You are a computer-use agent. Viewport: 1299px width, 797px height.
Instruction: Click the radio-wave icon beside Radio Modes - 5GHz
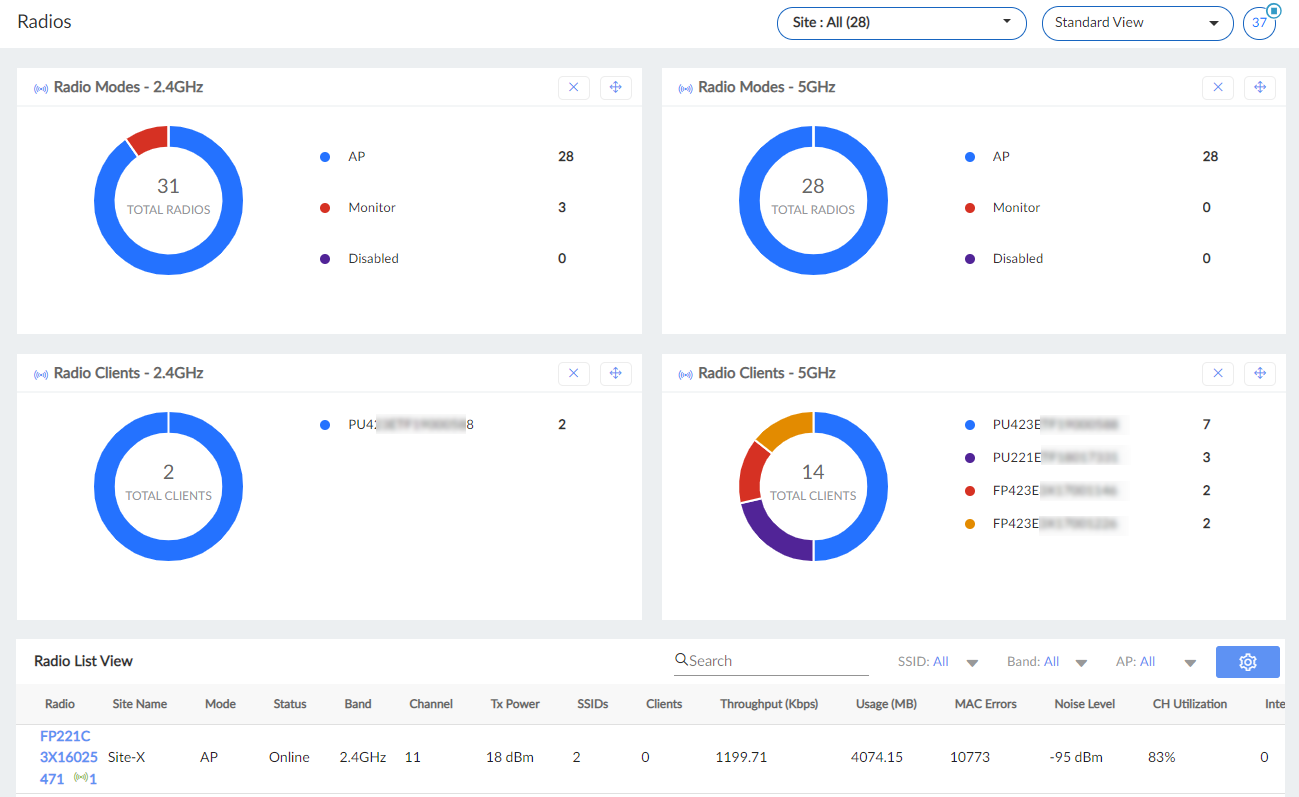point(685,87)
